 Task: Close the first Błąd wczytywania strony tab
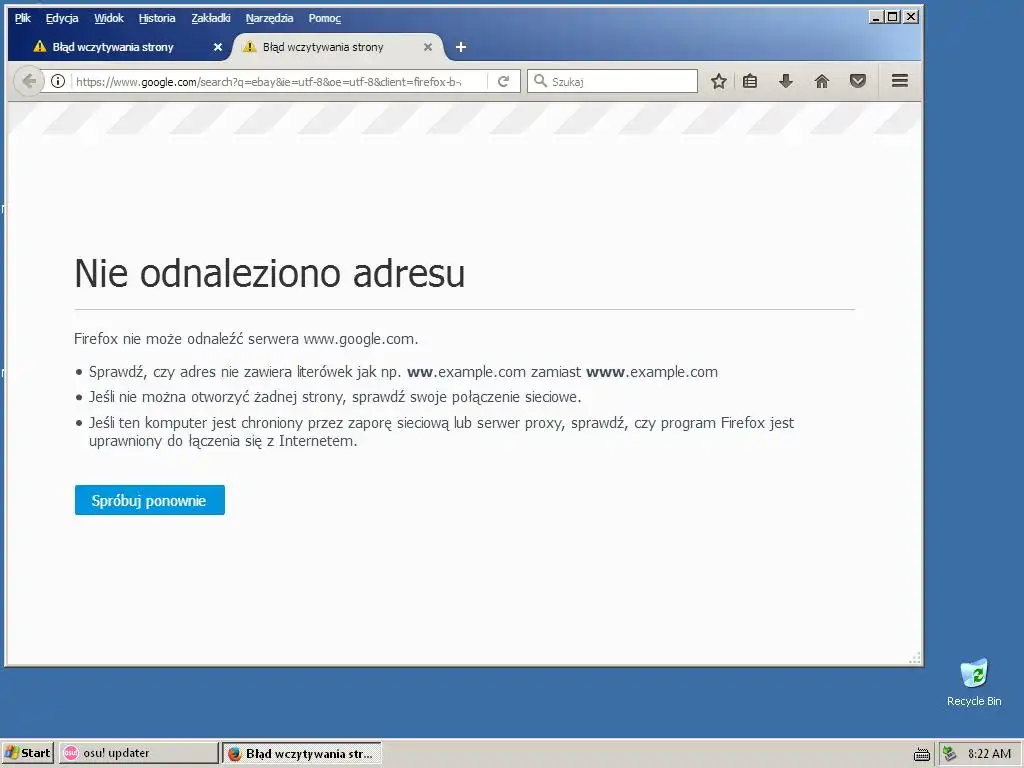click(x=218, y=47)
